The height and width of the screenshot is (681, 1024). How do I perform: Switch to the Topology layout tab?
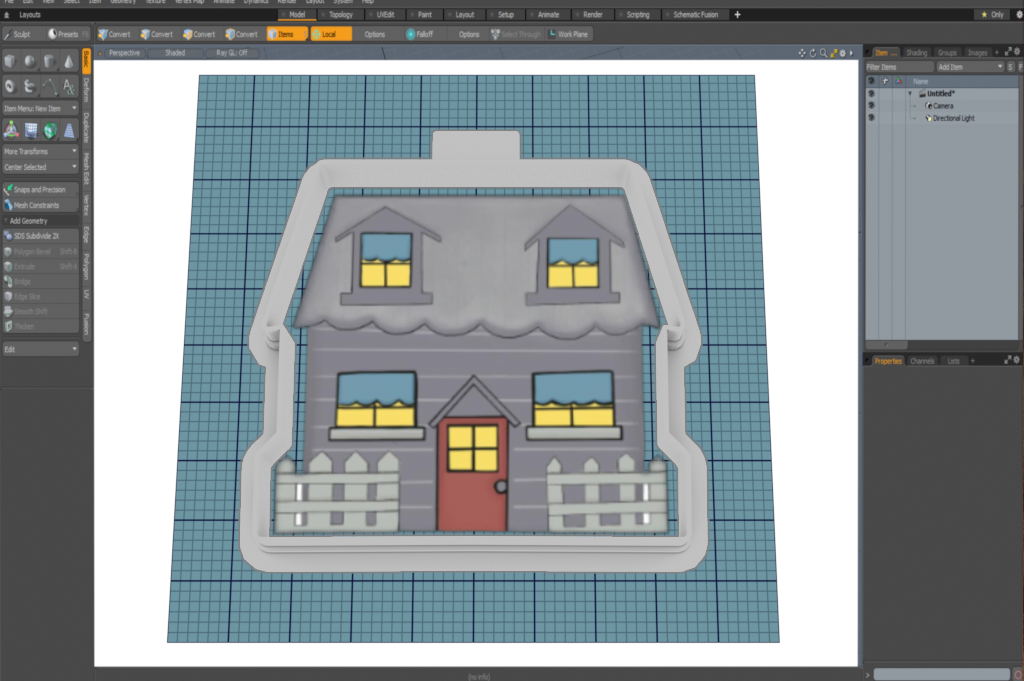coord(341,15)
